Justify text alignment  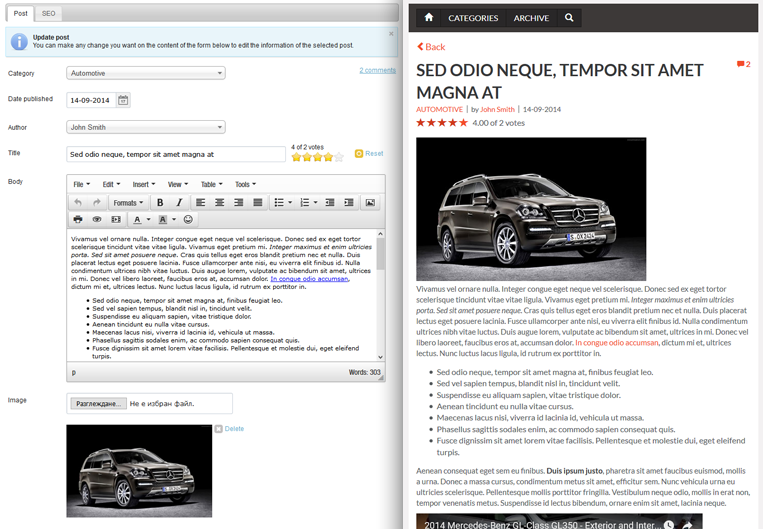point(257,202)
